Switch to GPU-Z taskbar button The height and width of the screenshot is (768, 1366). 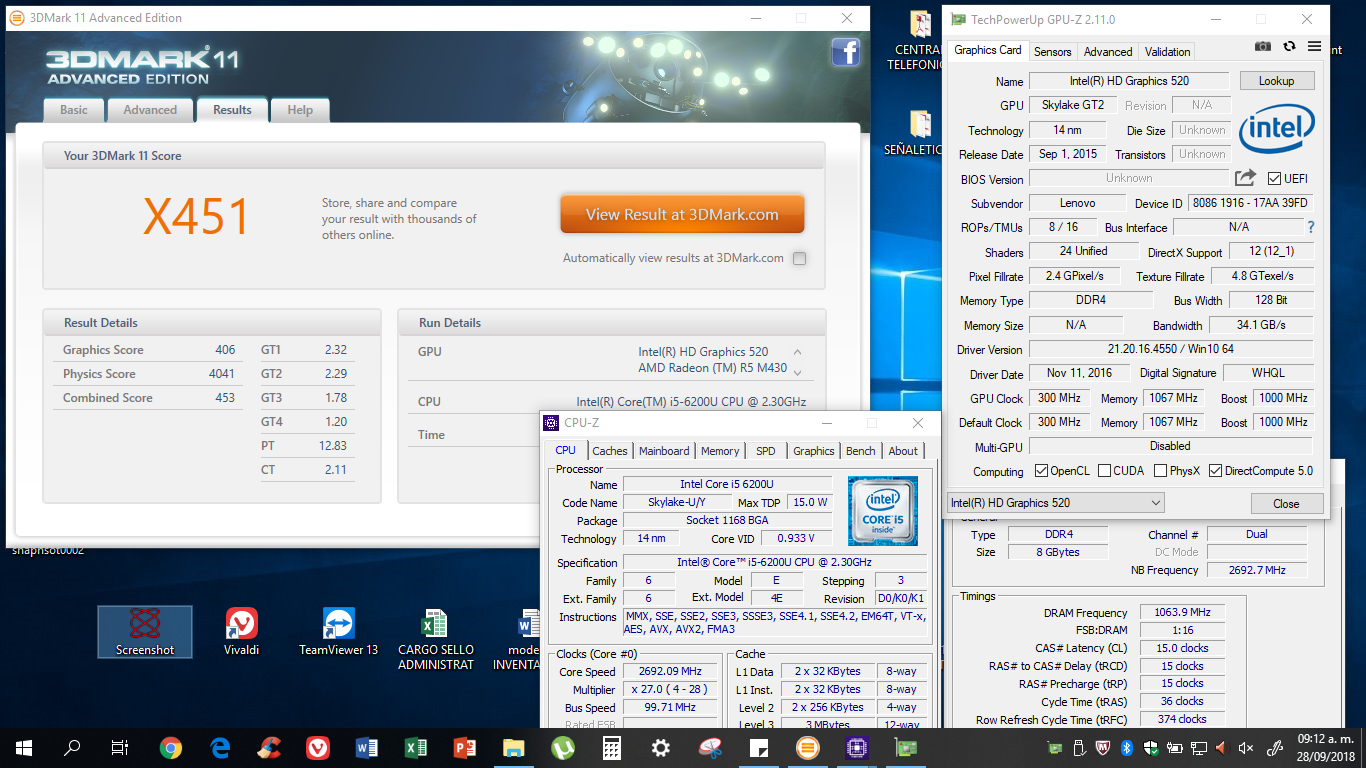(x=906, y=747)
